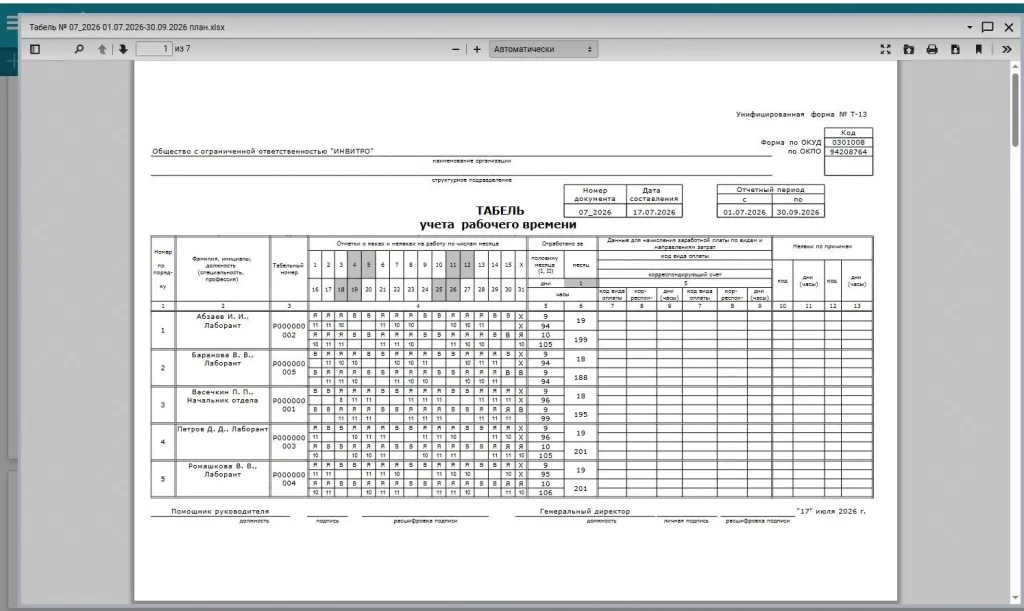The height and width of the screenshot is (611, 1024).
Task: Click 'Неявки по причинам' column header
Action: (x=822, y=247)
